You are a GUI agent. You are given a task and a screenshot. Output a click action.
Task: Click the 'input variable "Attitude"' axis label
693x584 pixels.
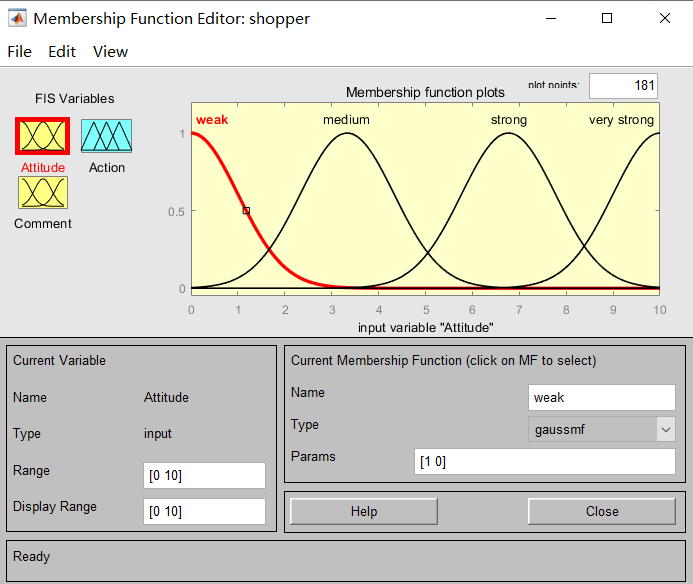click(x=426, y=328)
